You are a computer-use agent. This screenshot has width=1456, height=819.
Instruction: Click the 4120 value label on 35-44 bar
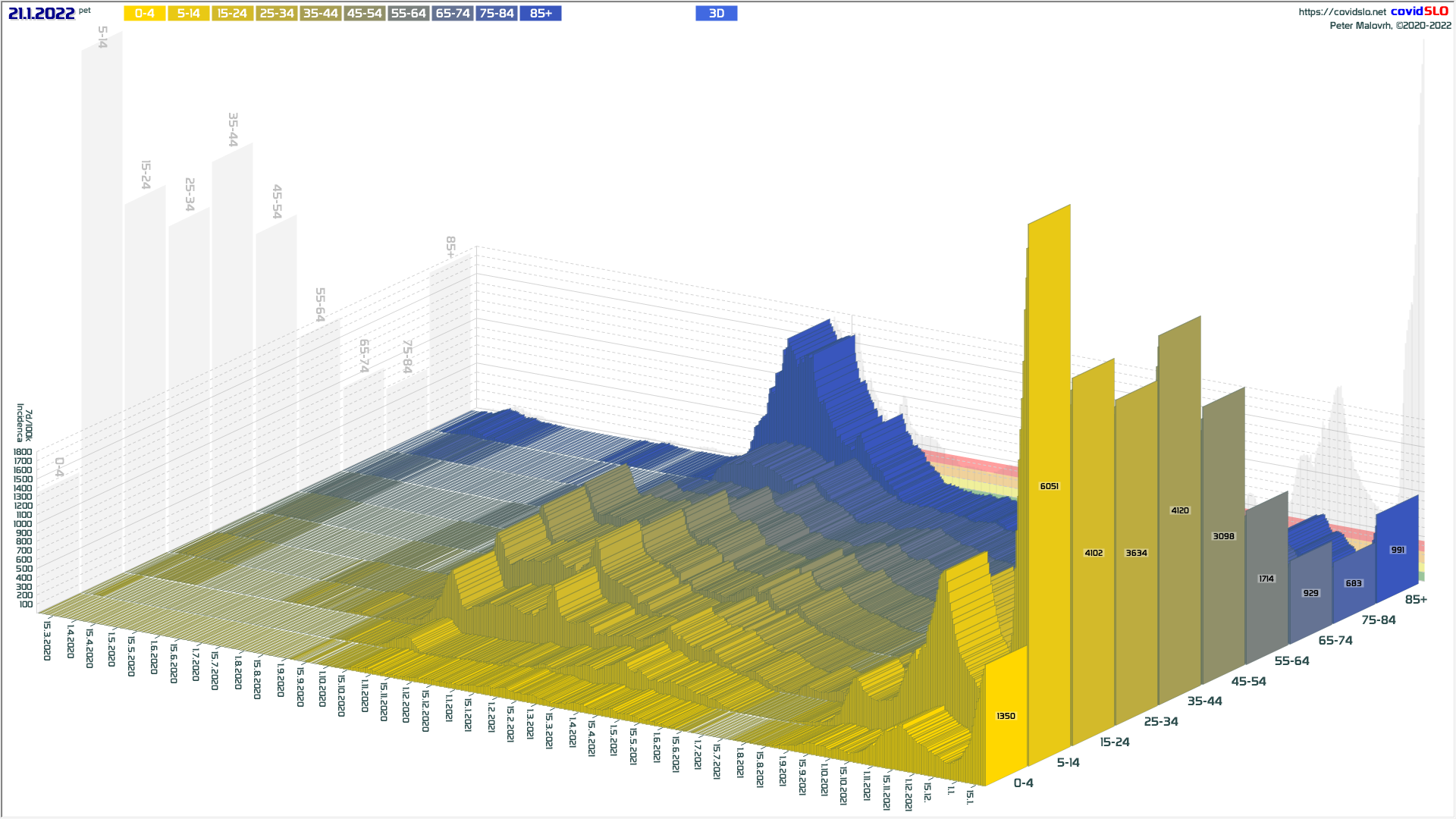point(1180,510)
